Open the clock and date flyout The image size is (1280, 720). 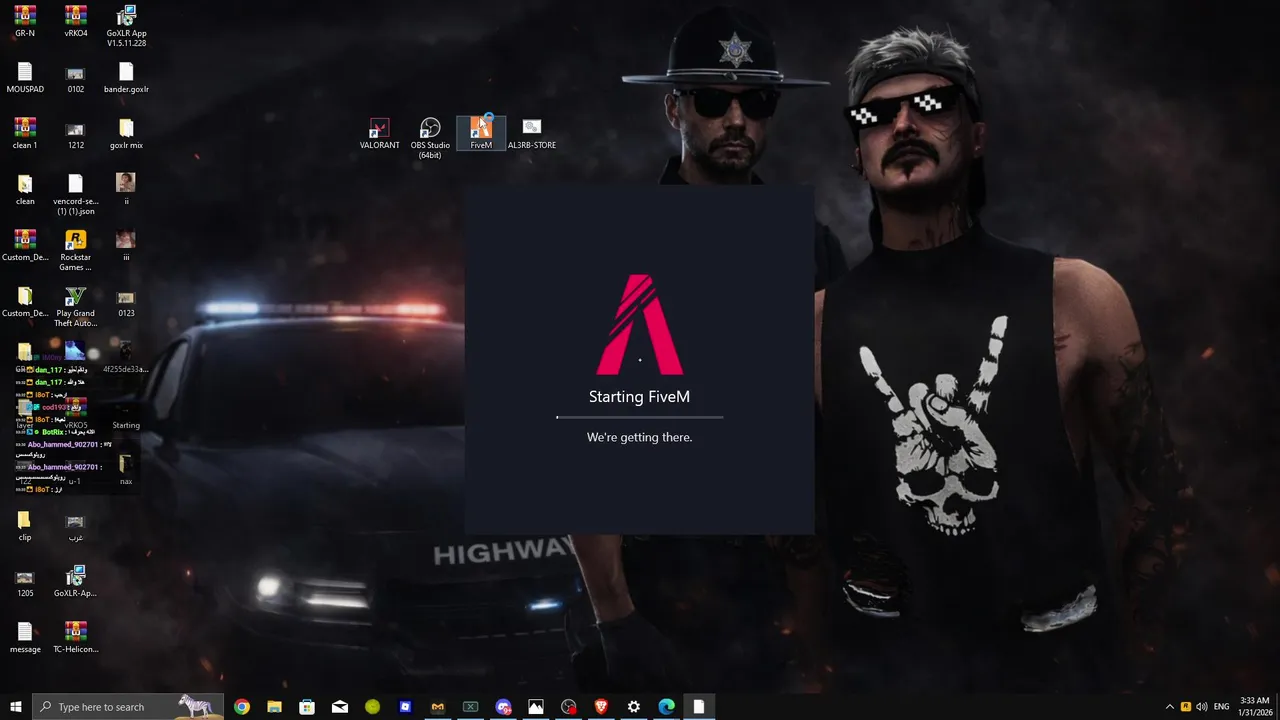coord(1254,707)
